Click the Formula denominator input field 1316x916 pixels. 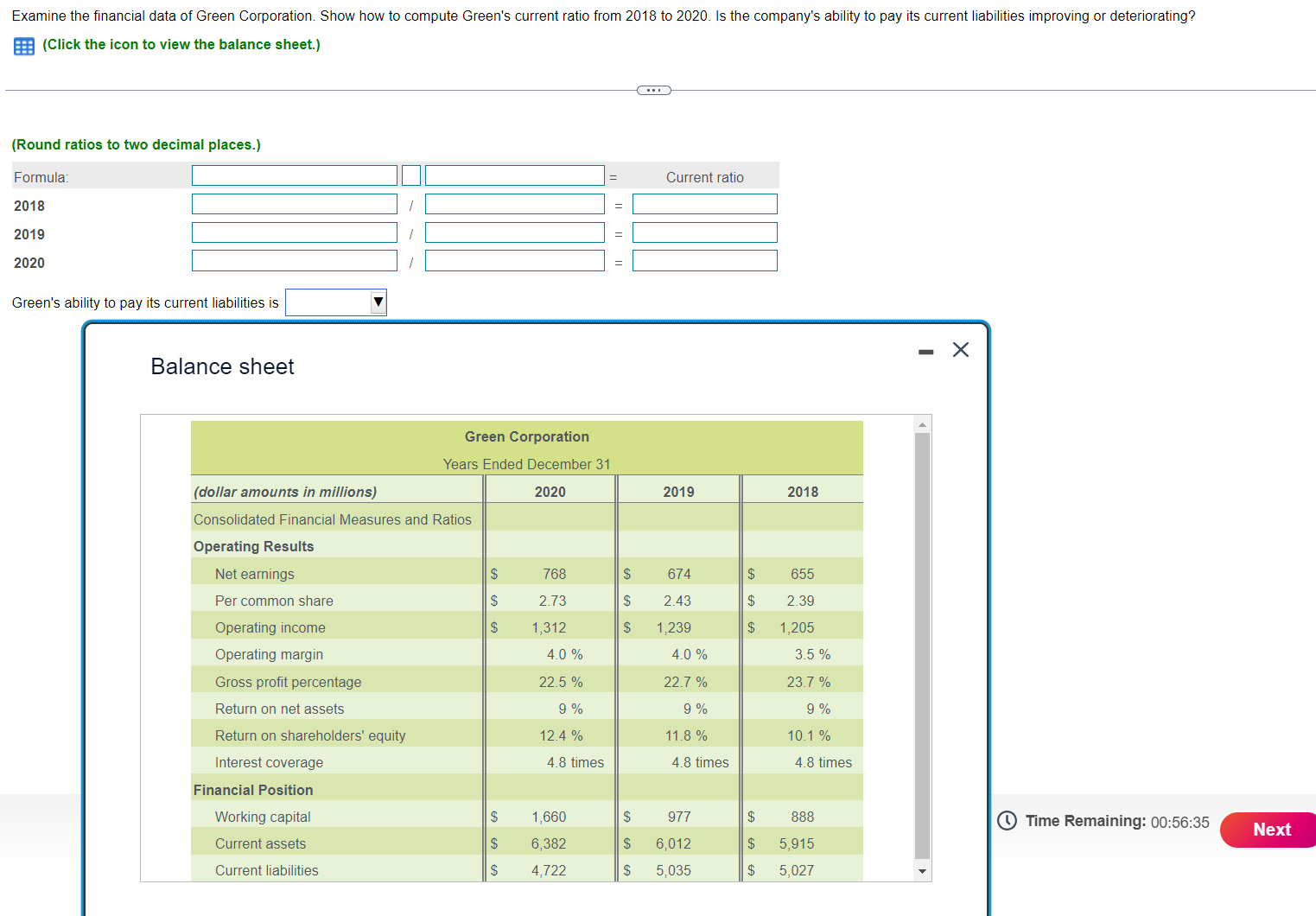514,175
